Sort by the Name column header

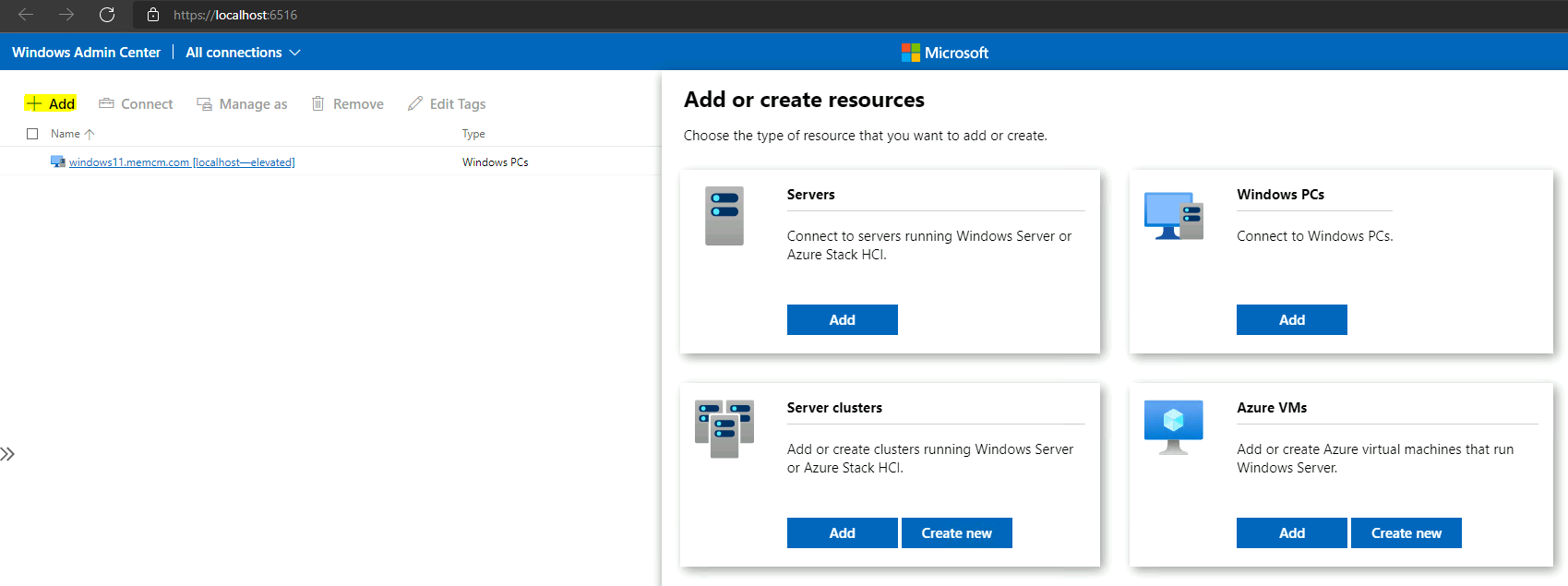(x=66, y=134)
